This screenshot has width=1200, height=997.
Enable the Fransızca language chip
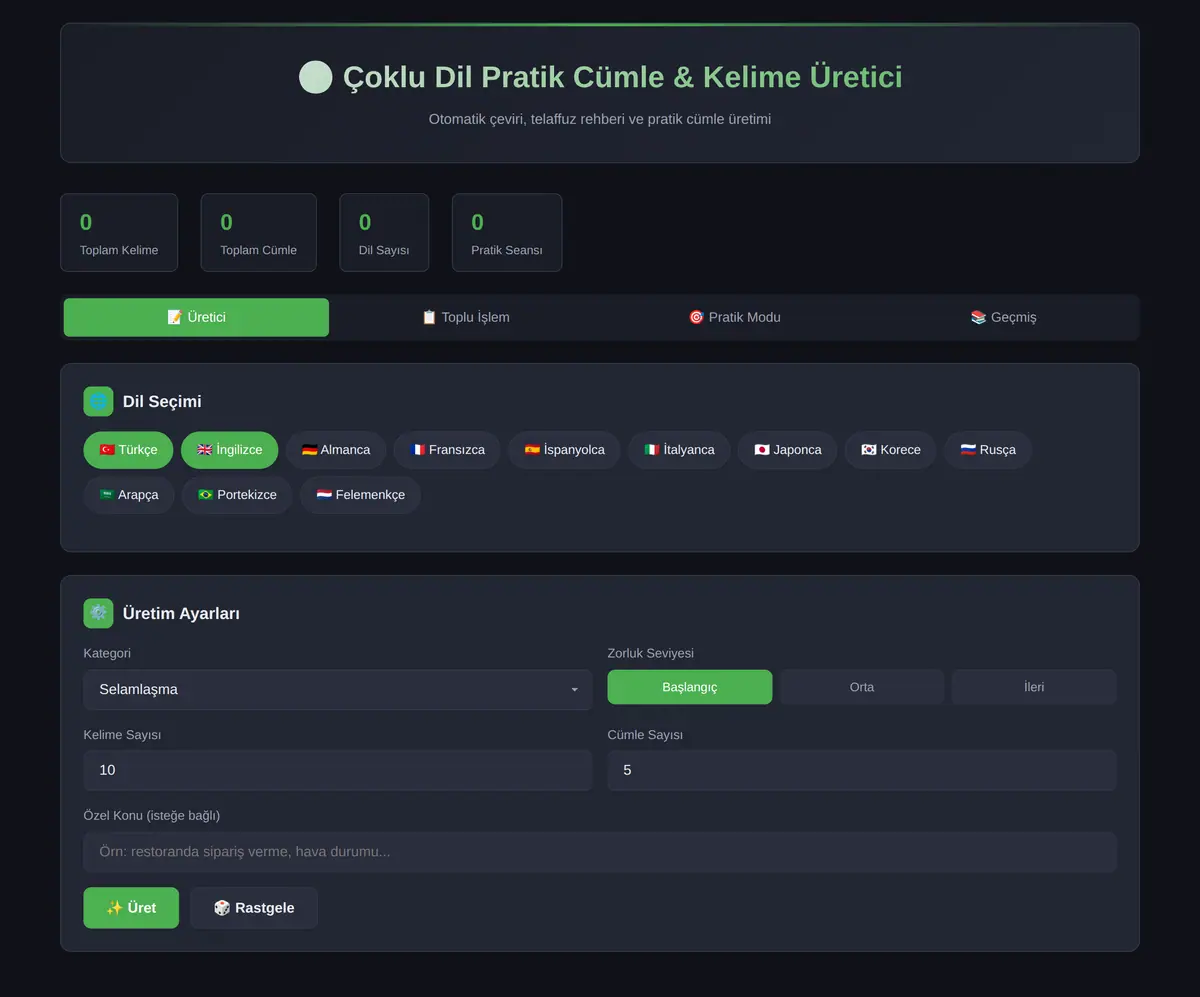[x=446, y=450]
